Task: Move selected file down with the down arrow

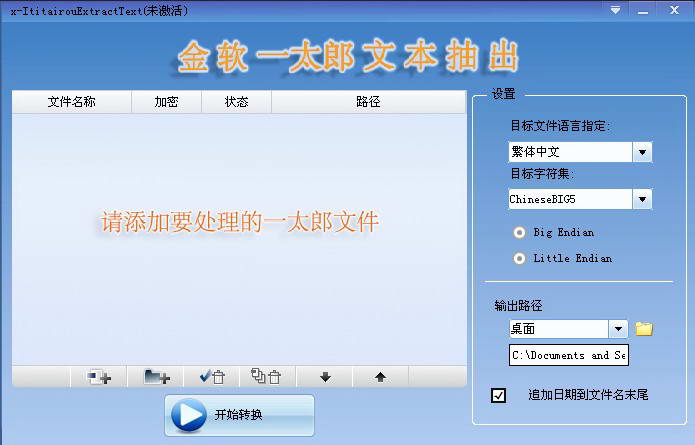Action: click(x=325, y=377)
